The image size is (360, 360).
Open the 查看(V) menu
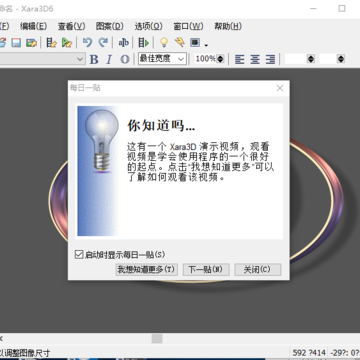tap(72, 26)
